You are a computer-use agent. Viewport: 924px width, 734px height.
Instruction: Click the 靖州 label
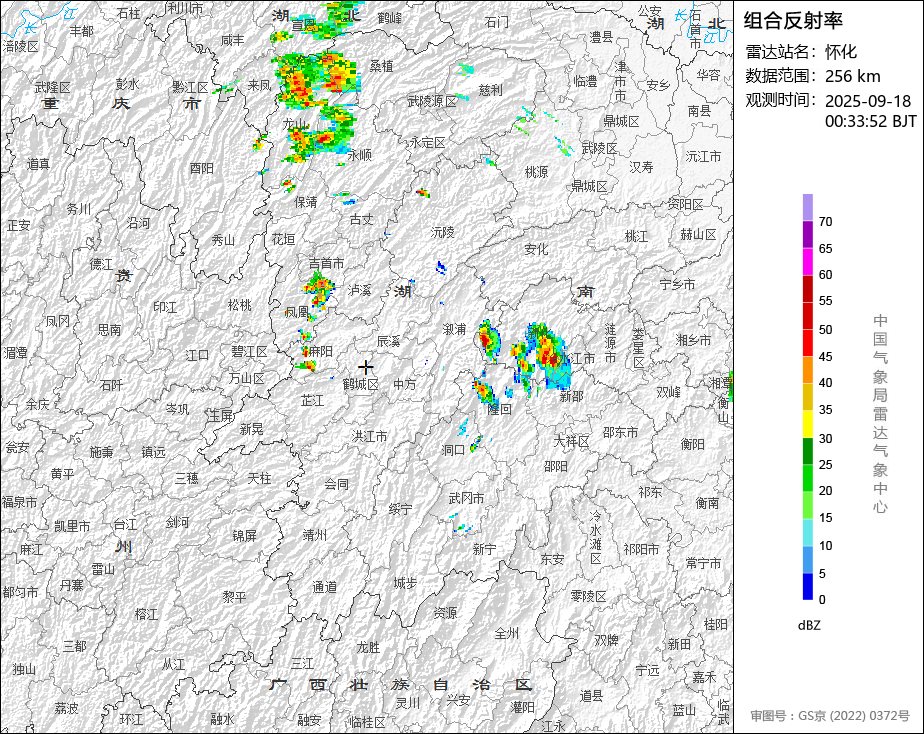pos(314,535)
